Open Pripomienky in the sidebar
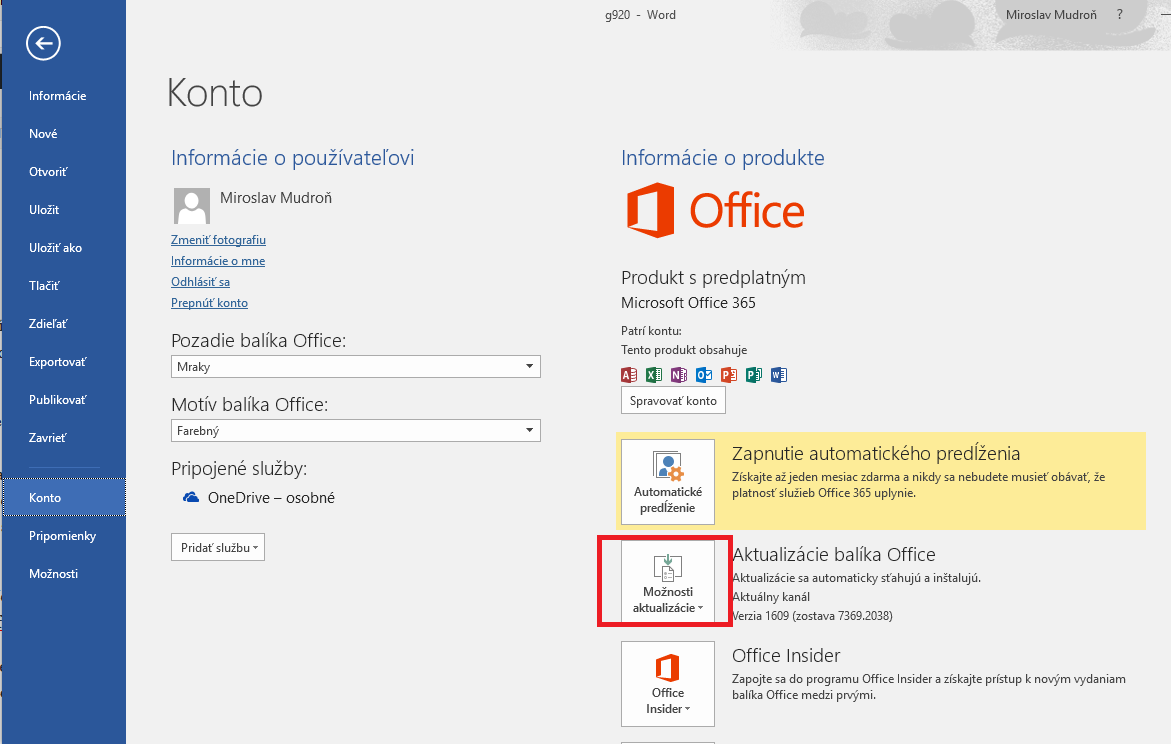This screenshot has width=1171, height=744. [x=63, y=536]
